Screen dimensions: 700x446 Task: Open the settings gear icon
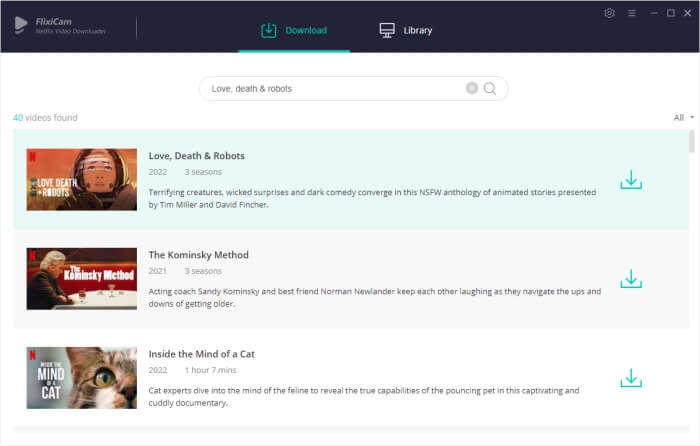point(610,13)
